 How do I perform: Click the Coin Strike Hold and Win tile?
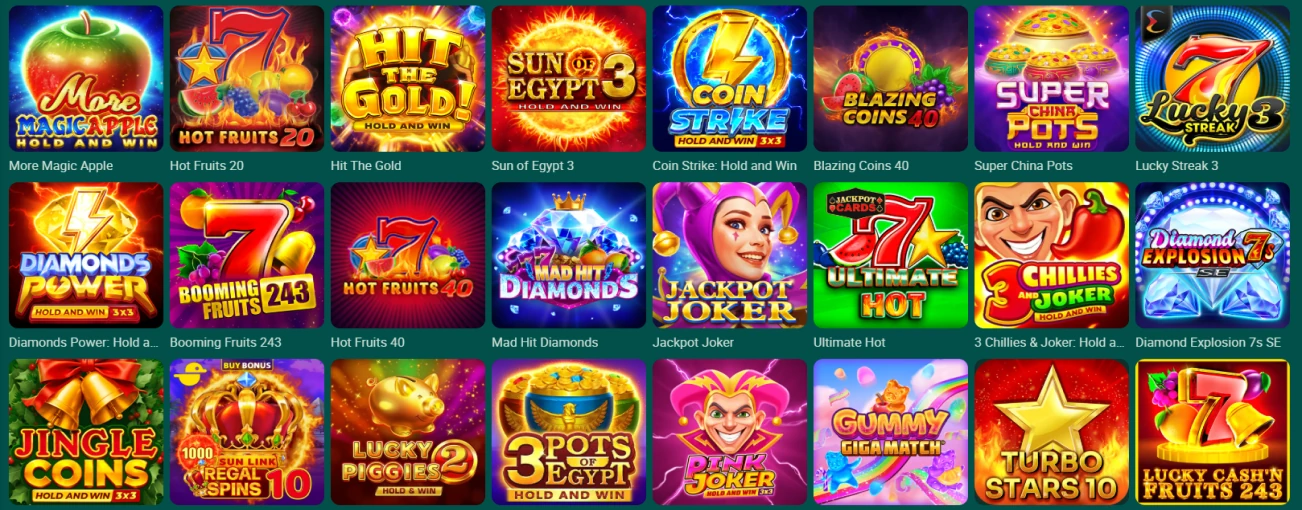[730, 79]
